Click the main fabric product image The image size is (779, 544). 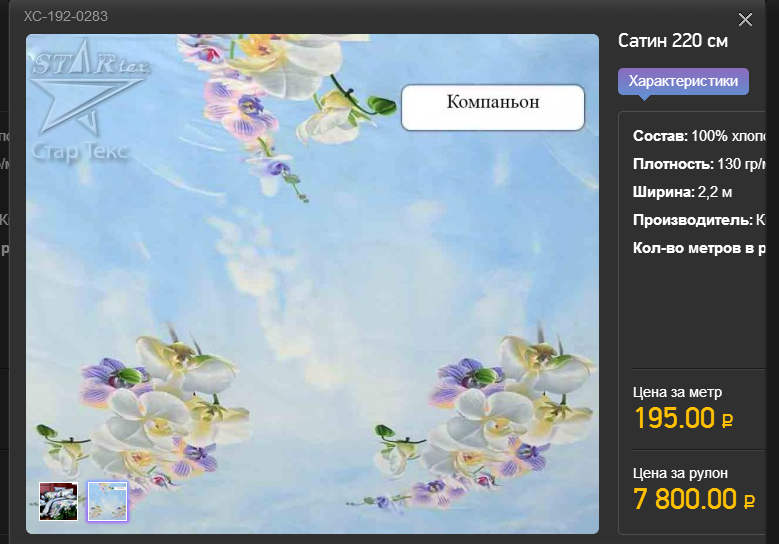click(x=312, y=284)
